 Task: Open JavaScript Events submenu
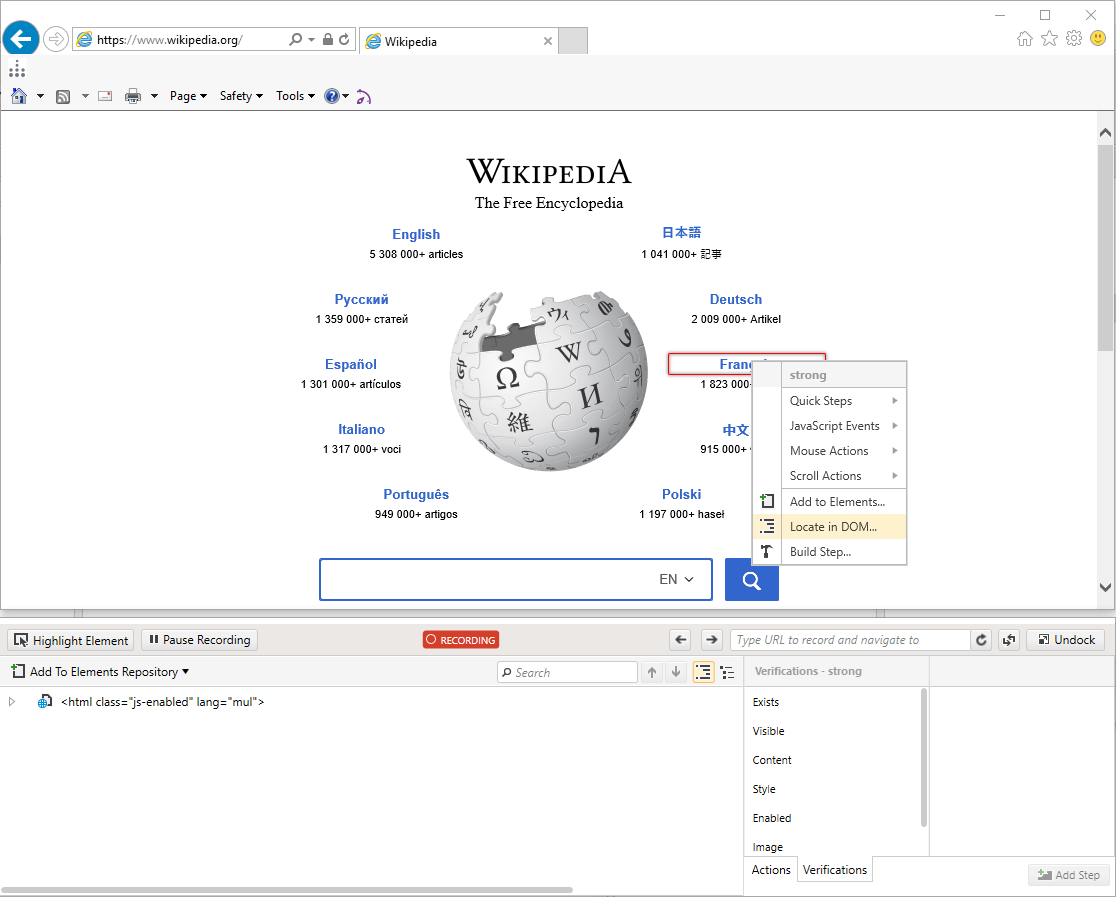pyautogui.click(x=844, y=426)
